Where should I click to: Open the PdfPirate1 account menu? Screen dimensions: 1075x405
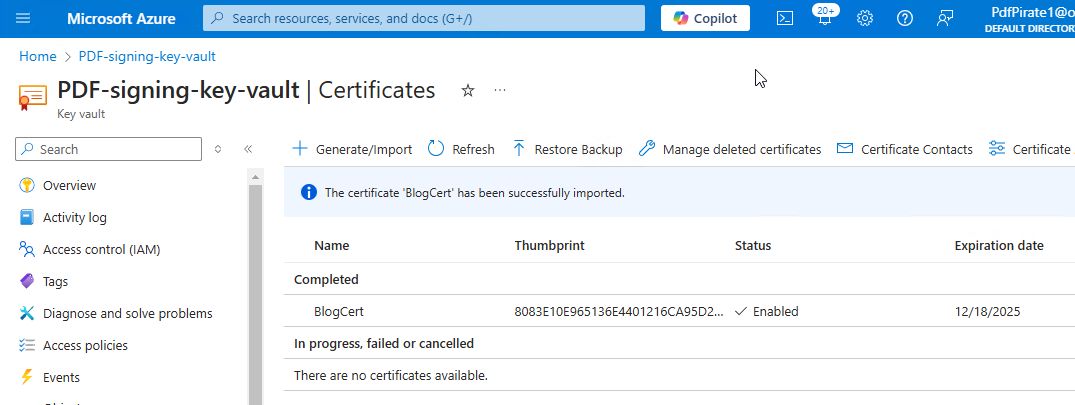click(1028, 19)
